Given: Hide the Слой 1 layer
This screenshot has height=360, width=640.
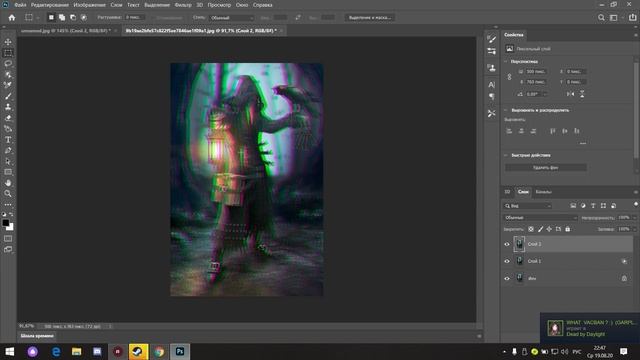Looking at the screenshot, I should pyautogui.click(x=507, y=261).
